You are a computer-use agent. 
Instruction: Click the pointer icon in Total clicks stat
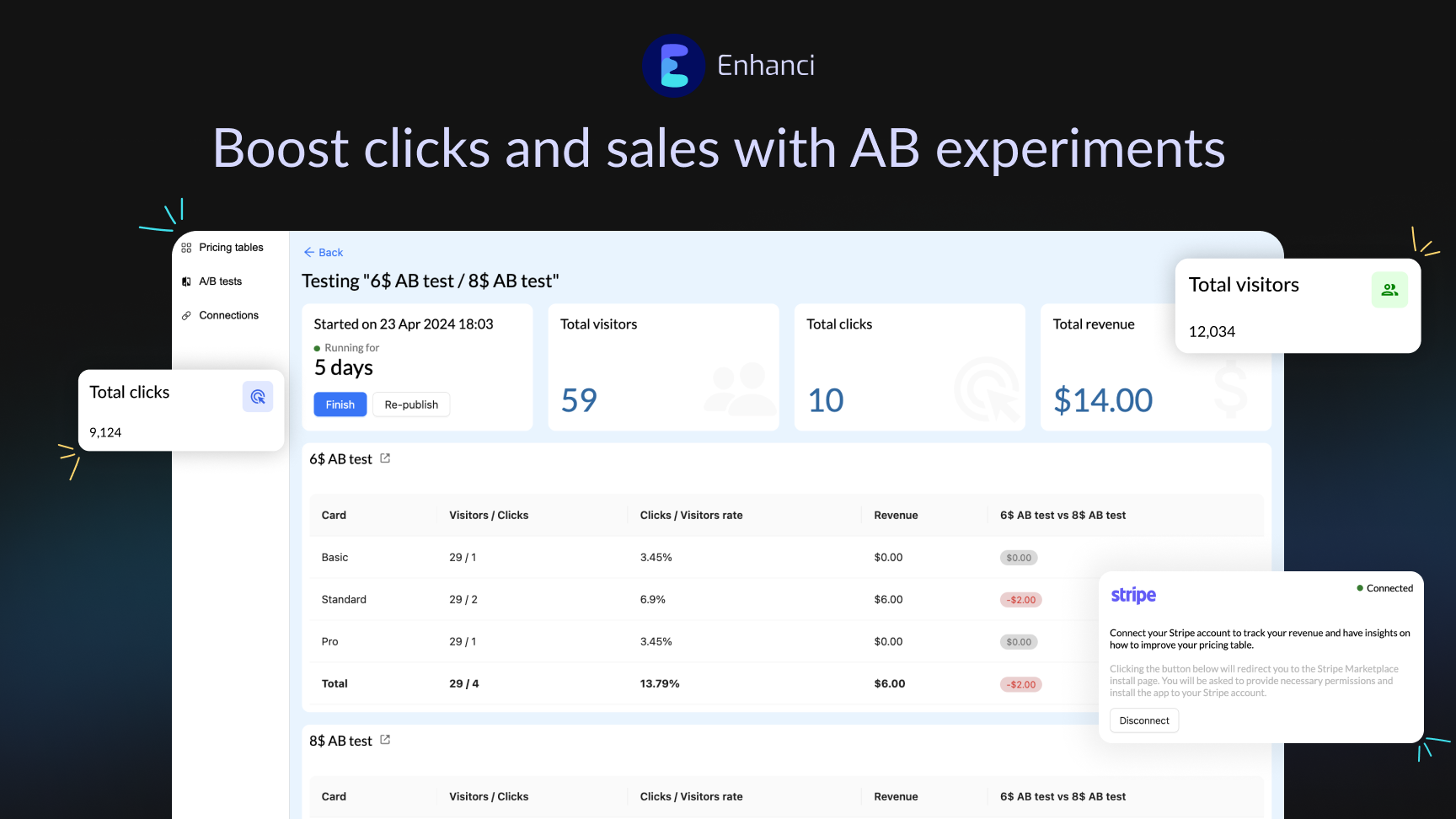(988, 389)
